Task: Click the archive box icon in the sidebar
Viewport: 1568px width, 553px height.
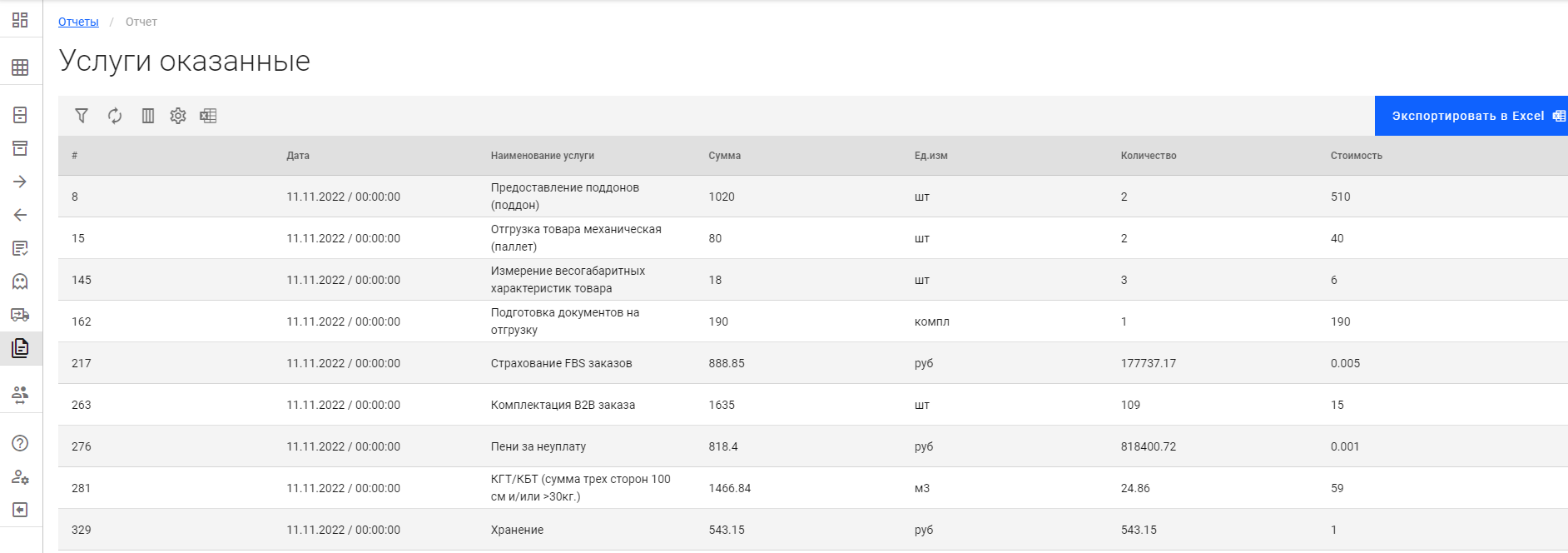Action: (20, 148)
